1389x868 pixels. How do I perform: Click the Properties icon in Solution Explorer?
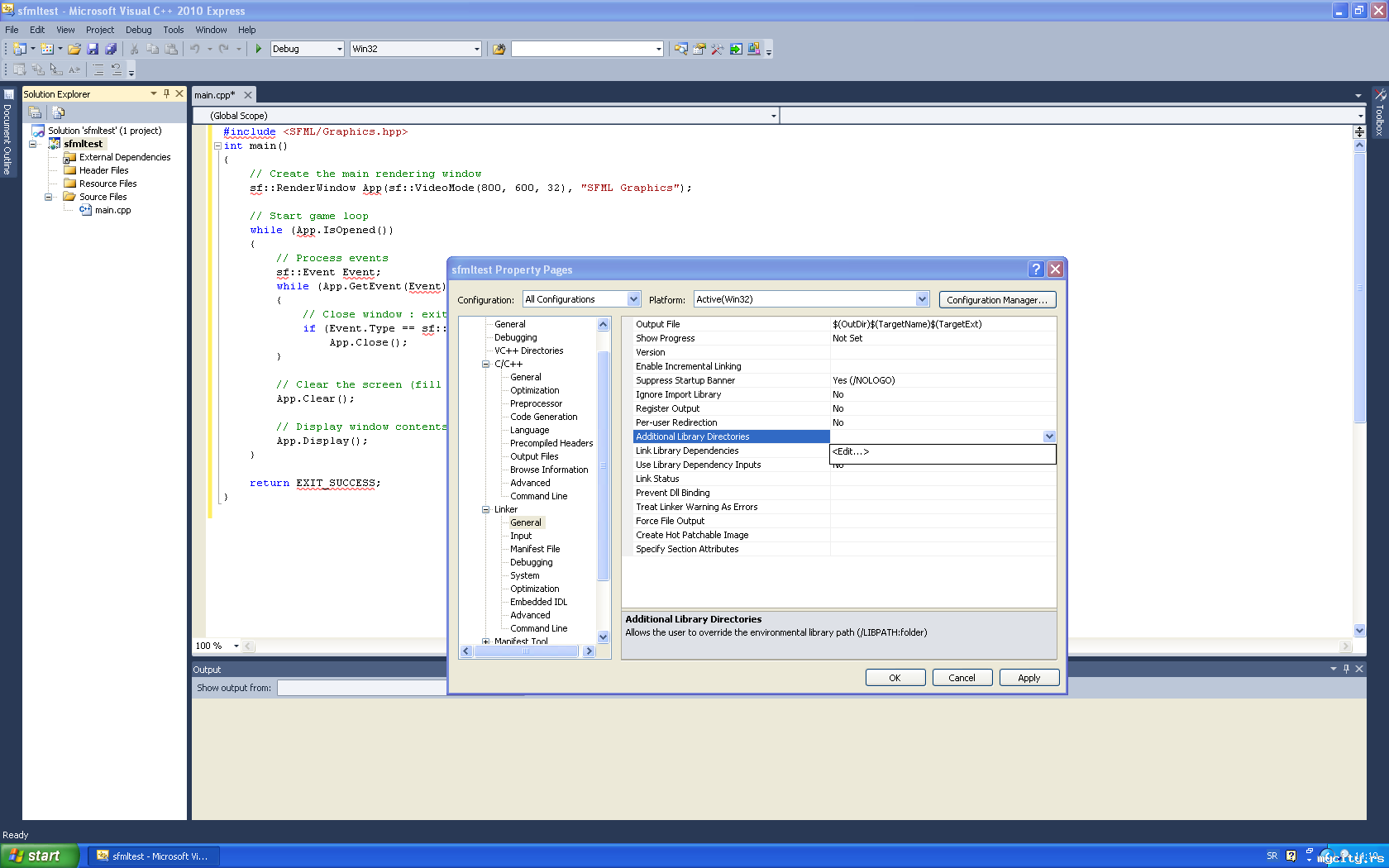tap(35, 112)
